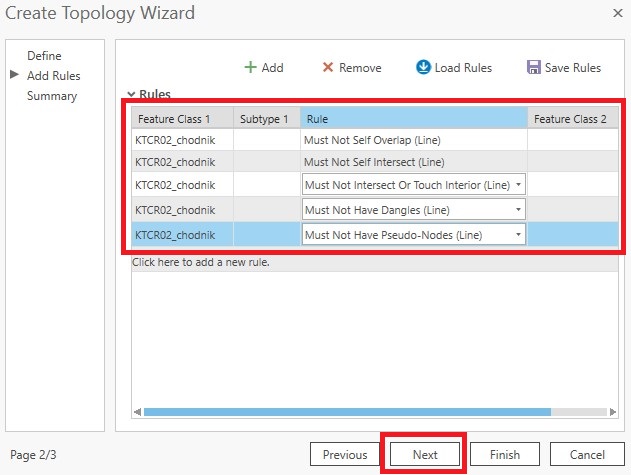Jump to the Summary step
Screen dimensions: 631x475
[x=52, y=96]
